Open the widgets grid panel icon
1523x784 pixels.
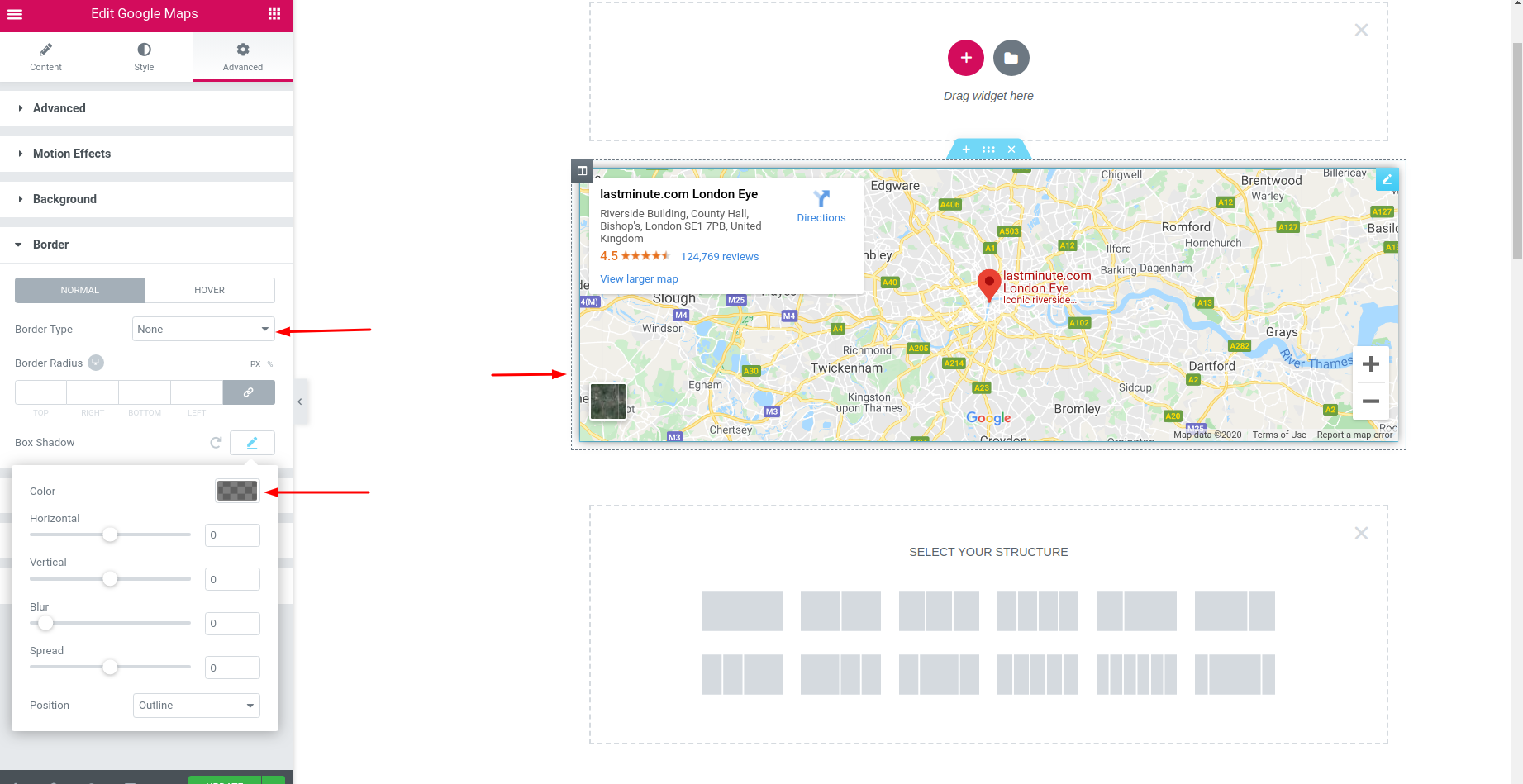[x=274, y=14]
